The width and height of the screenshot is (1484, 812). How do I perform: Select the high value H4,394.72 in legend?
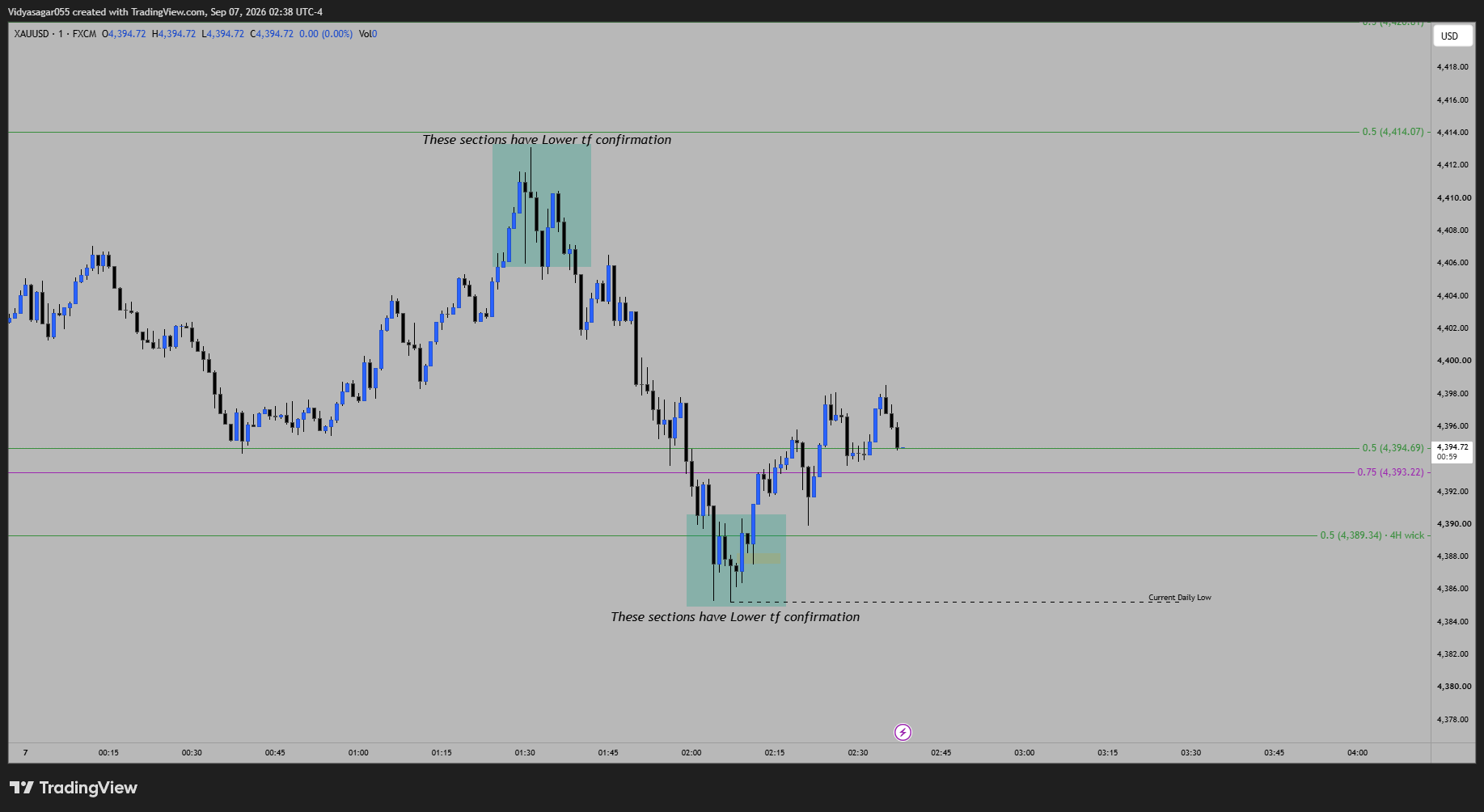tap(174, 34)
